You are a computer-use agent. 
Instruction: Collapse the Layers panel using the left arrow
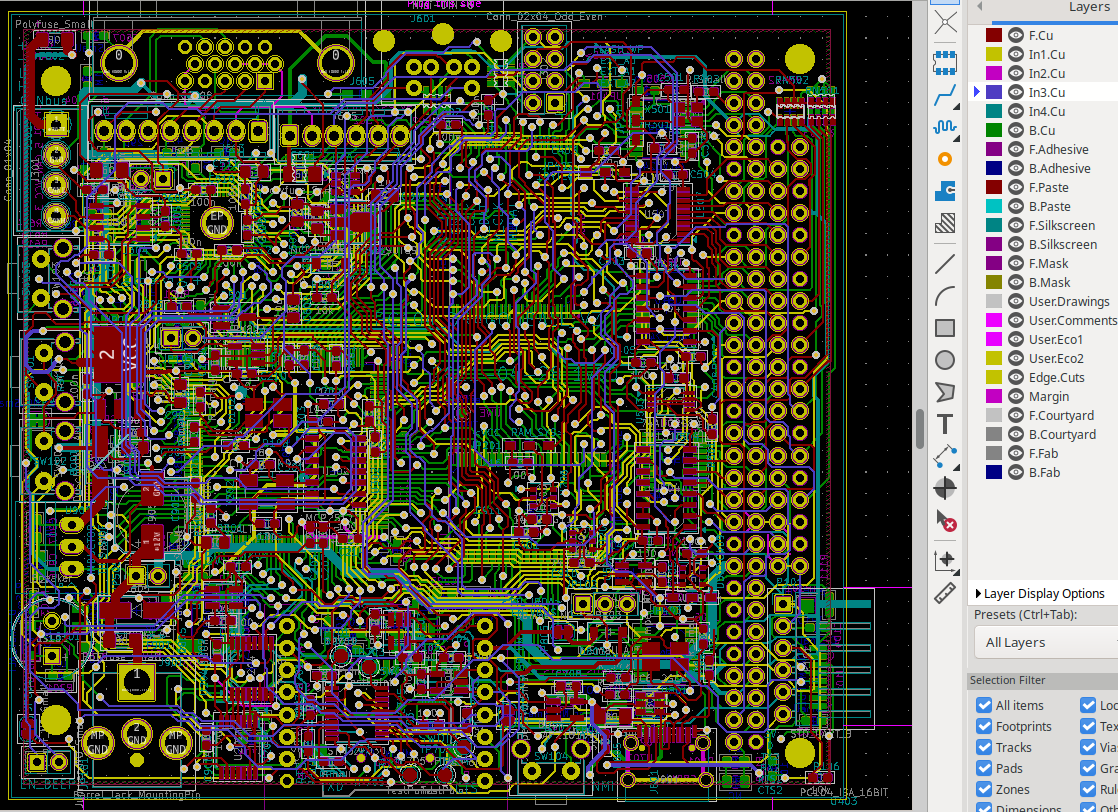[x=979, y=7]
